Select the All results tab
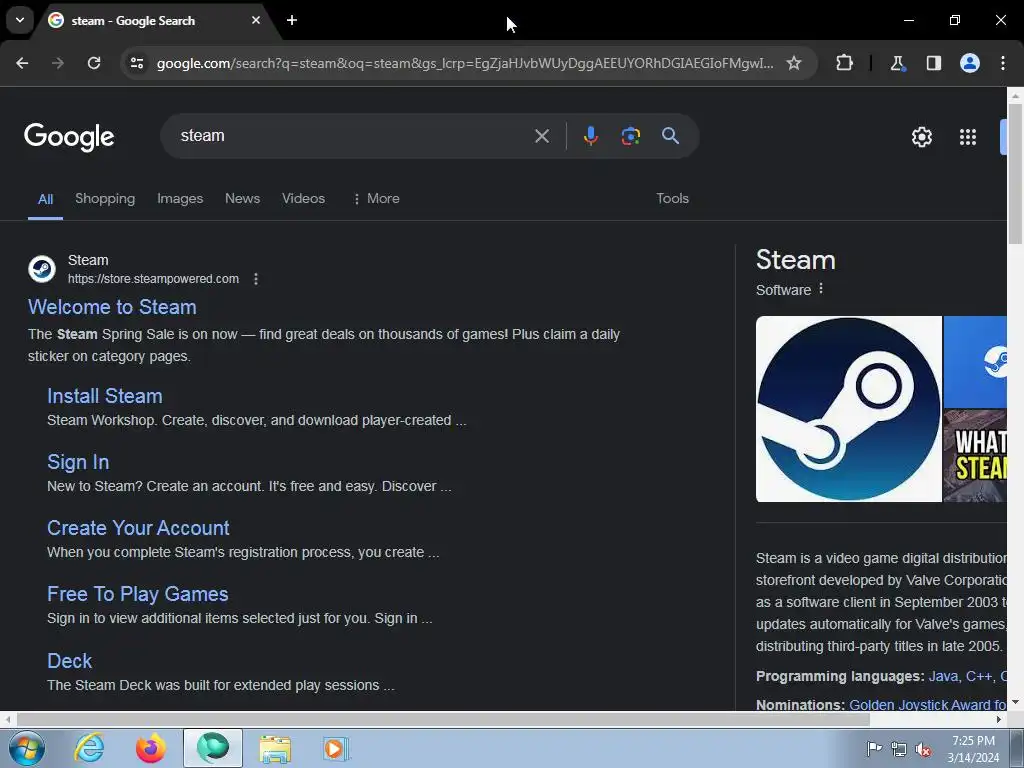The width and height of the screenshot is (1024, 768). (x=45, y=199)
